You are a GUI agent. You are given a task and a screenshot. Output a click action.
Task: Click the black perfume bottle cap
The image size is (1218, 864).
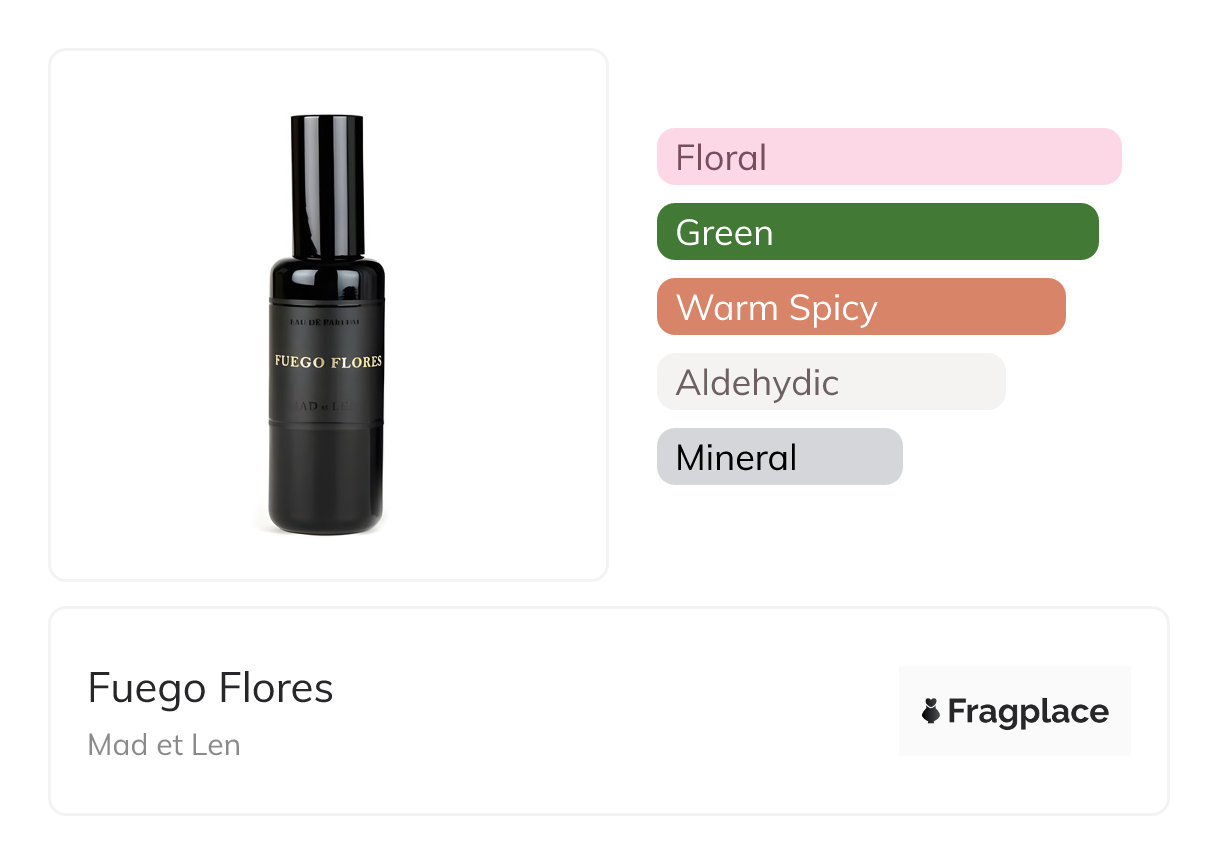[327, 185]
